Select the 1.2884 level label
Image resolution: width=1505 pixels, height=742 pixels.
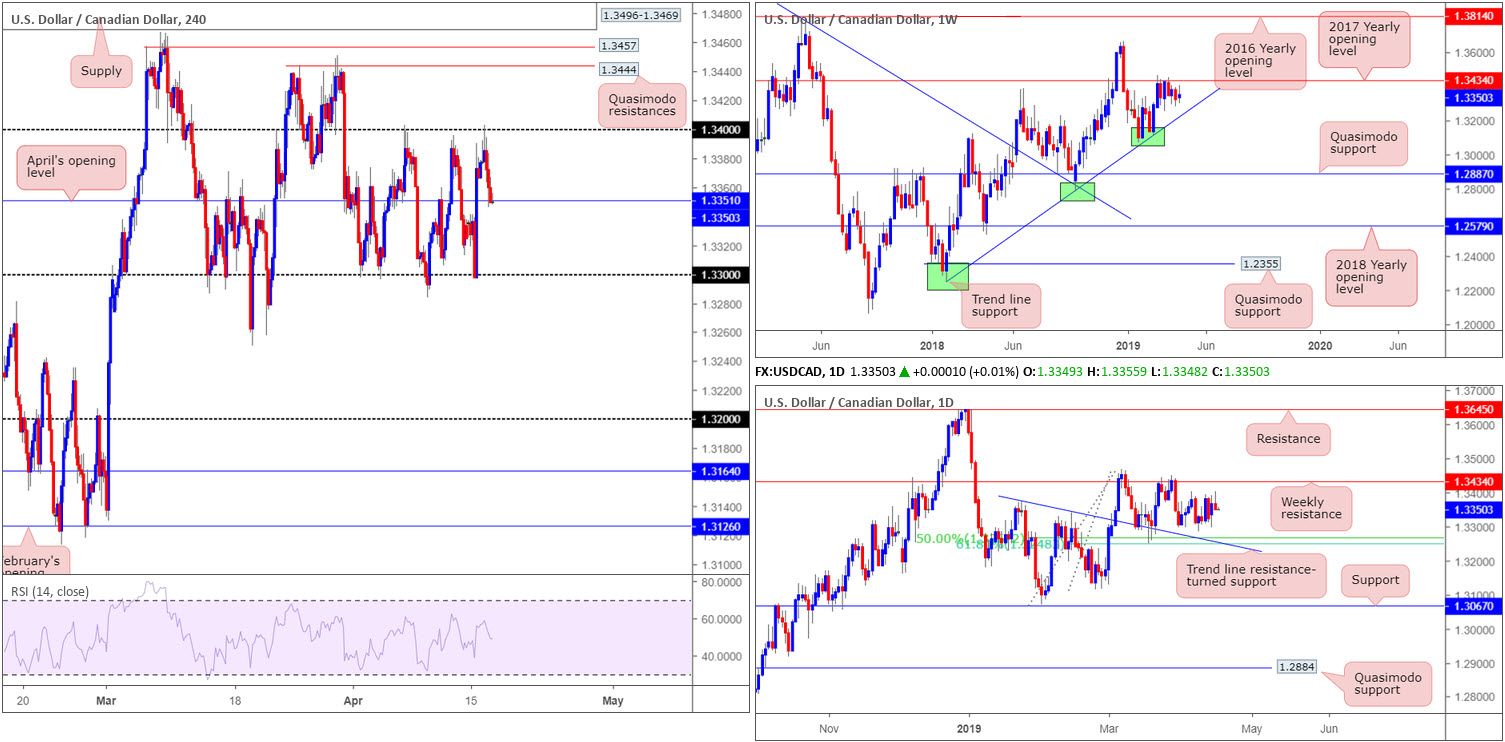pyautogui.click(x=1298, y=666)
